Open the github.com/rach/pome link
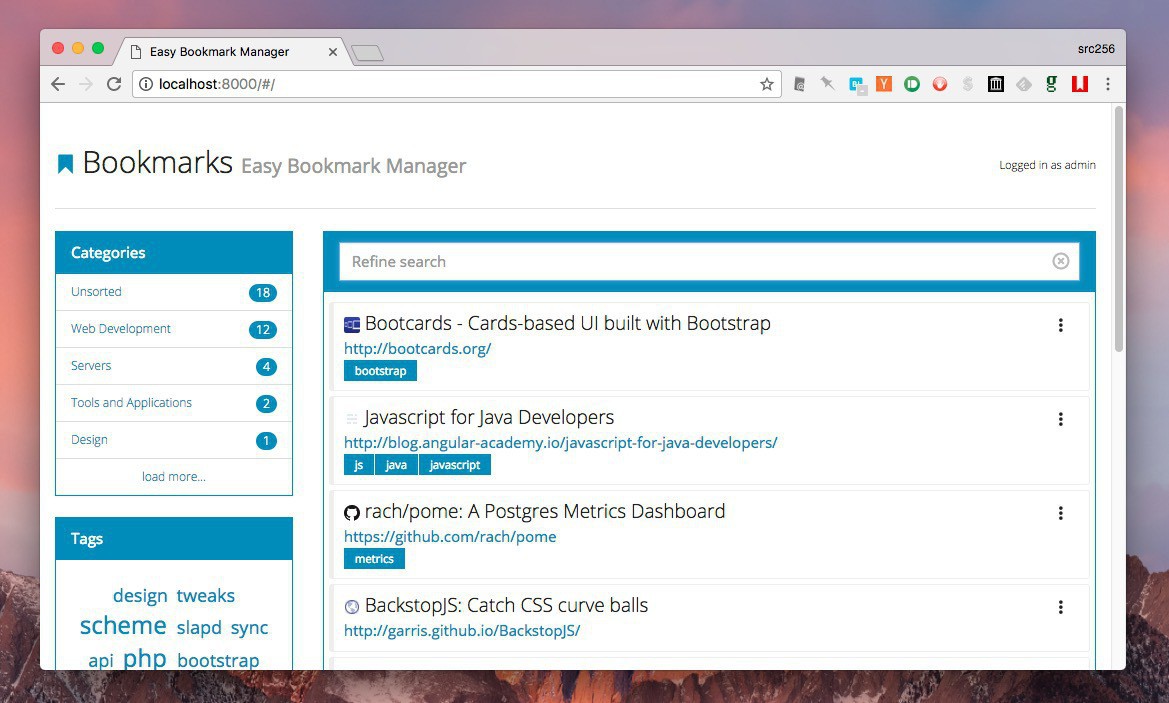1169x703 pixels. coord(450,536)
